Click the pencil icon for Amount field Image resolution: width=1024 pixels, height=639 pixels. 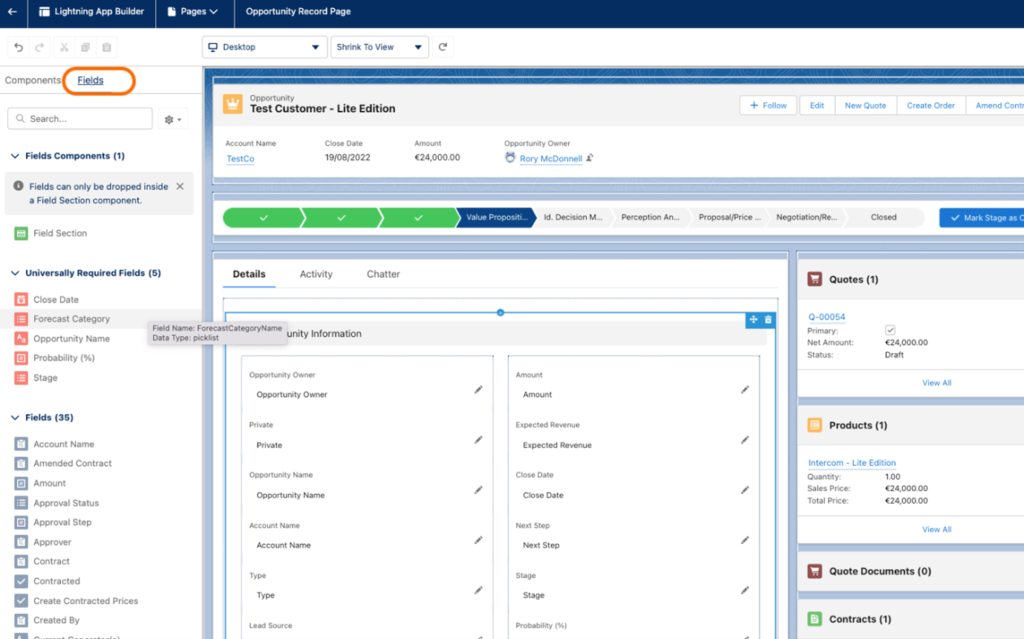pos(745,389)
